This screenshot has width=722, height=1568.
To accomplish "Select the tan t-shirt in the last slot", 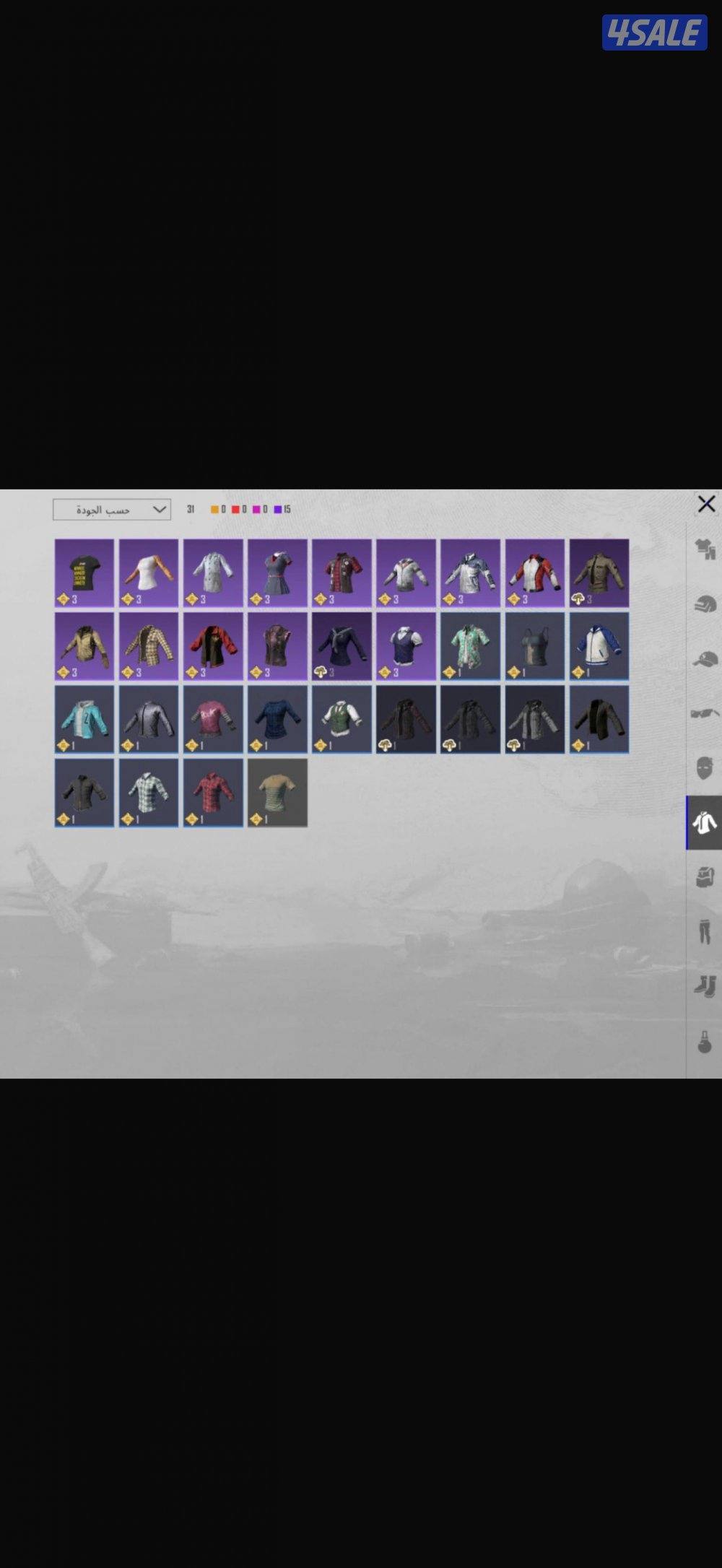I will coord(277,792).
